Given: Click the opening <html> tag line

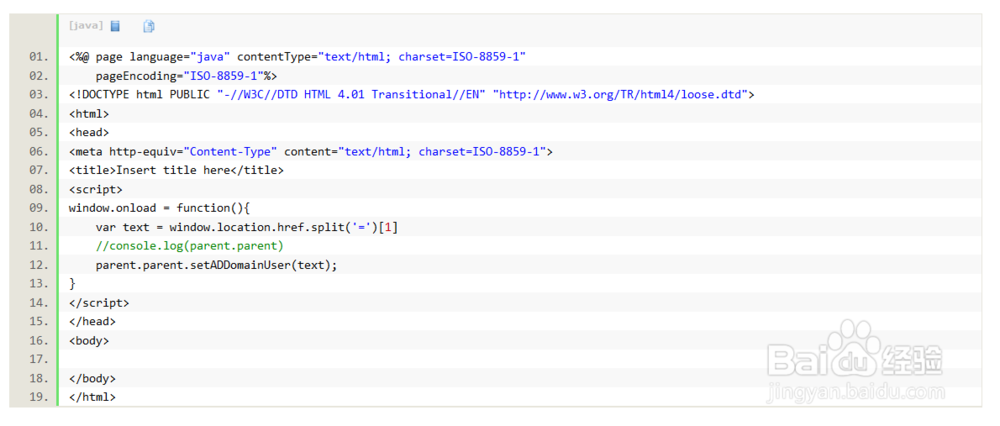Looking at the screenshot, I should 89,114.
